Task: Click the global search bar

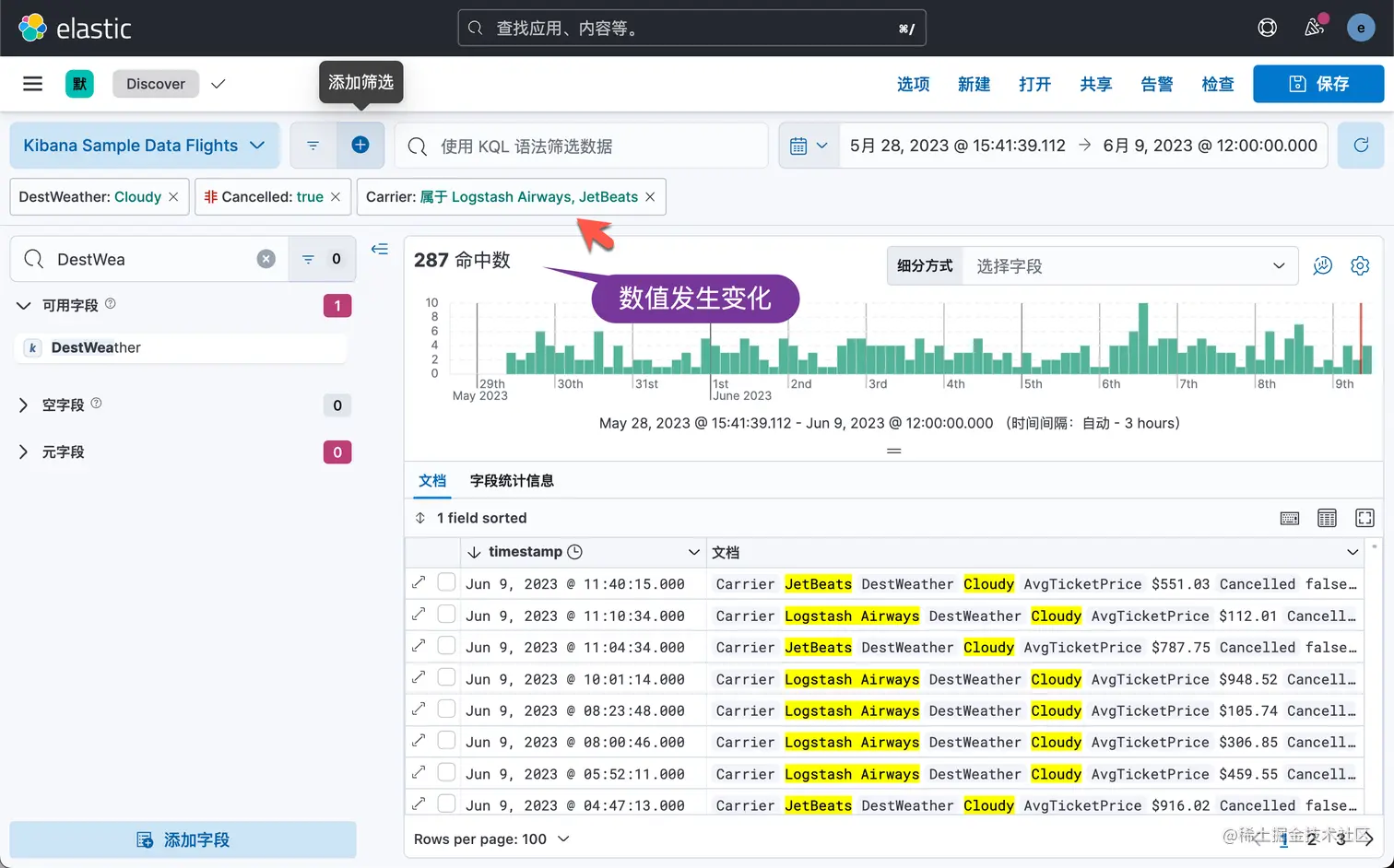Action: click(x=691, y=29)
